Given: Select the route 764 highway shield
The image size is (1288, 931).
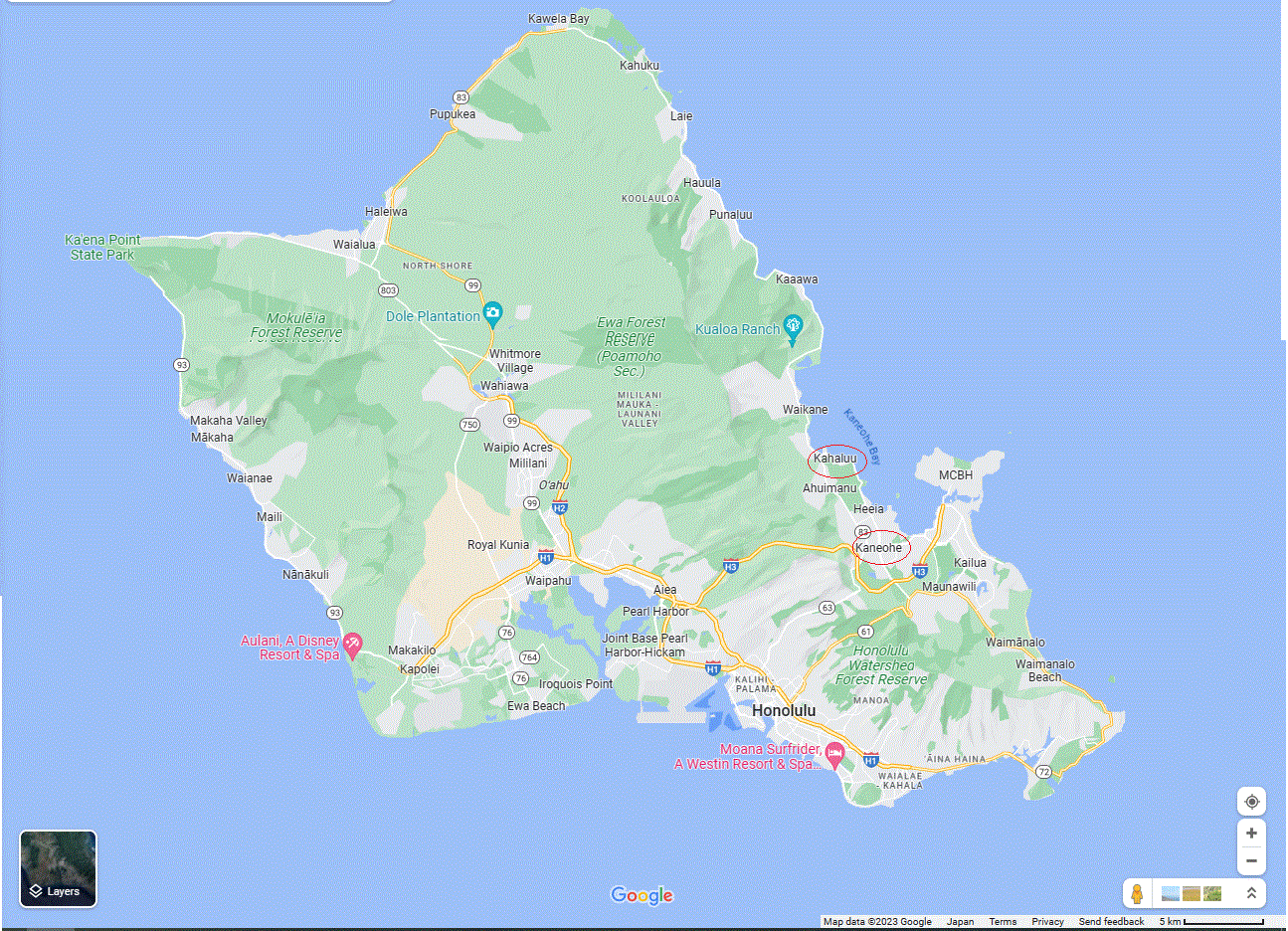Looking at the screenshot, I should 529,657.
